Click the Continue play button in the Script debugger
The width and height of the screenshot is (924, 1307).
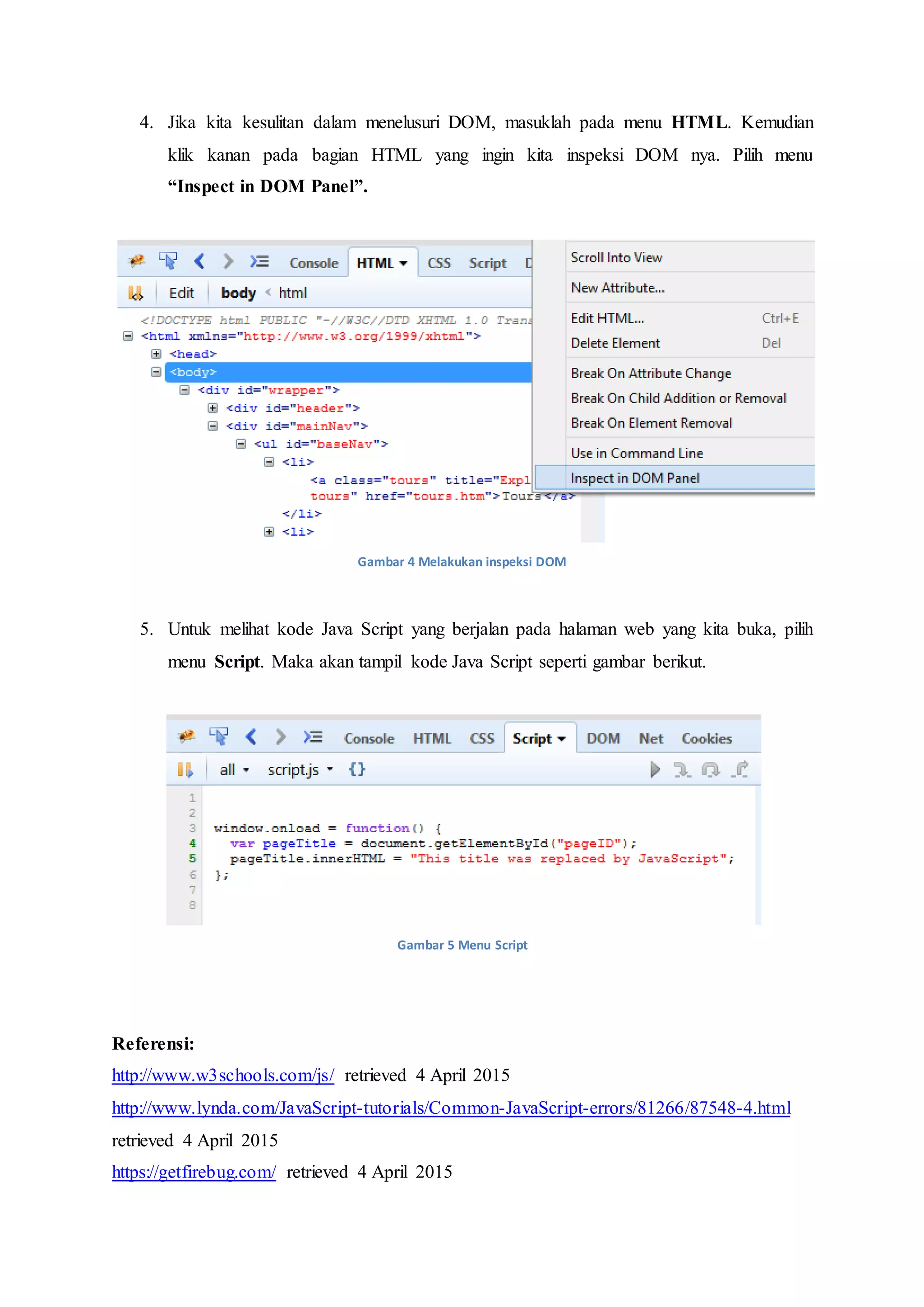[x=655, y=769]
